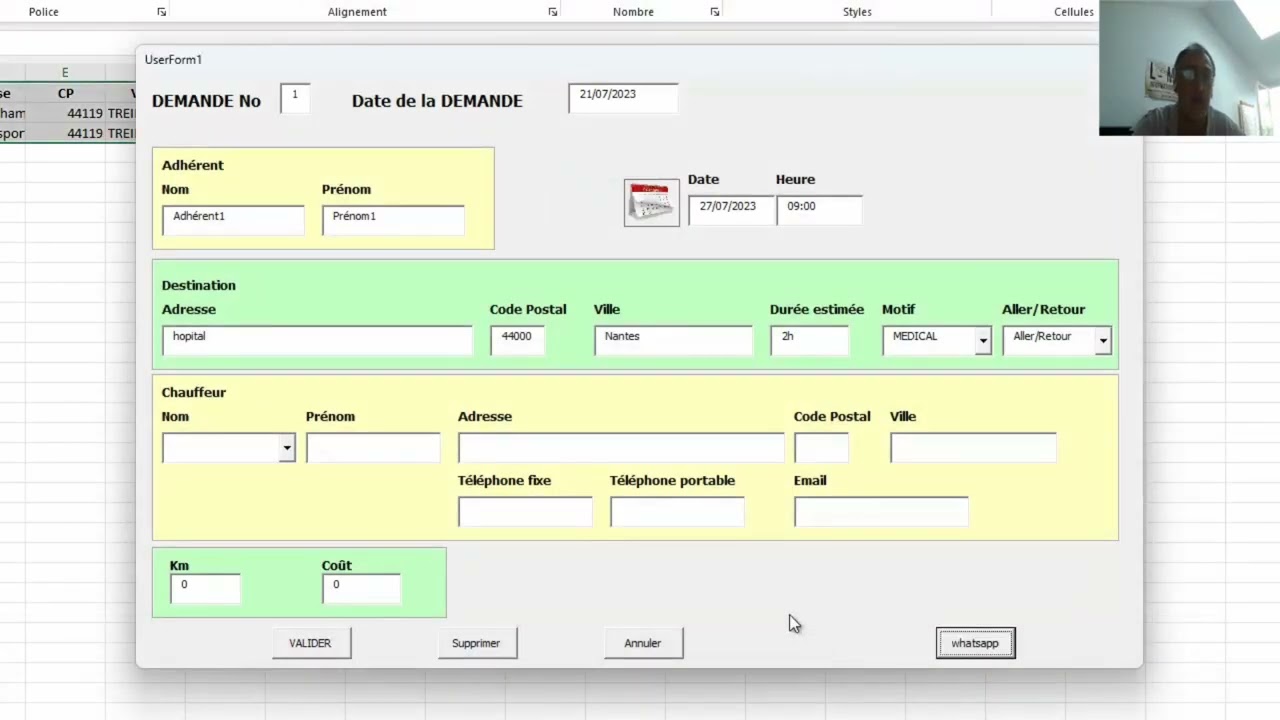Edit the Date field showing 27/07/2023

click(731, 210)
